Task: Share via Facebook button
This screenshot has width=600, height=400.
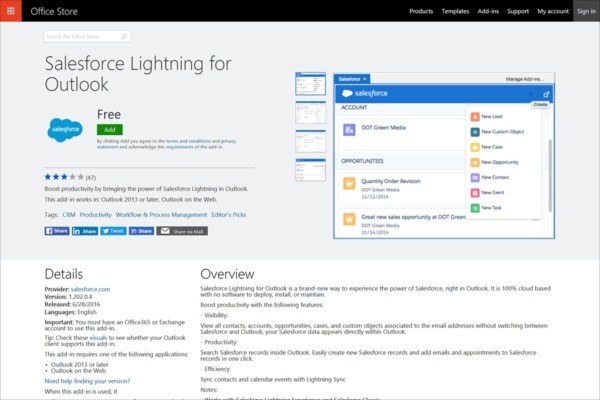Action: pyautogui.click(x=57, y=231)
